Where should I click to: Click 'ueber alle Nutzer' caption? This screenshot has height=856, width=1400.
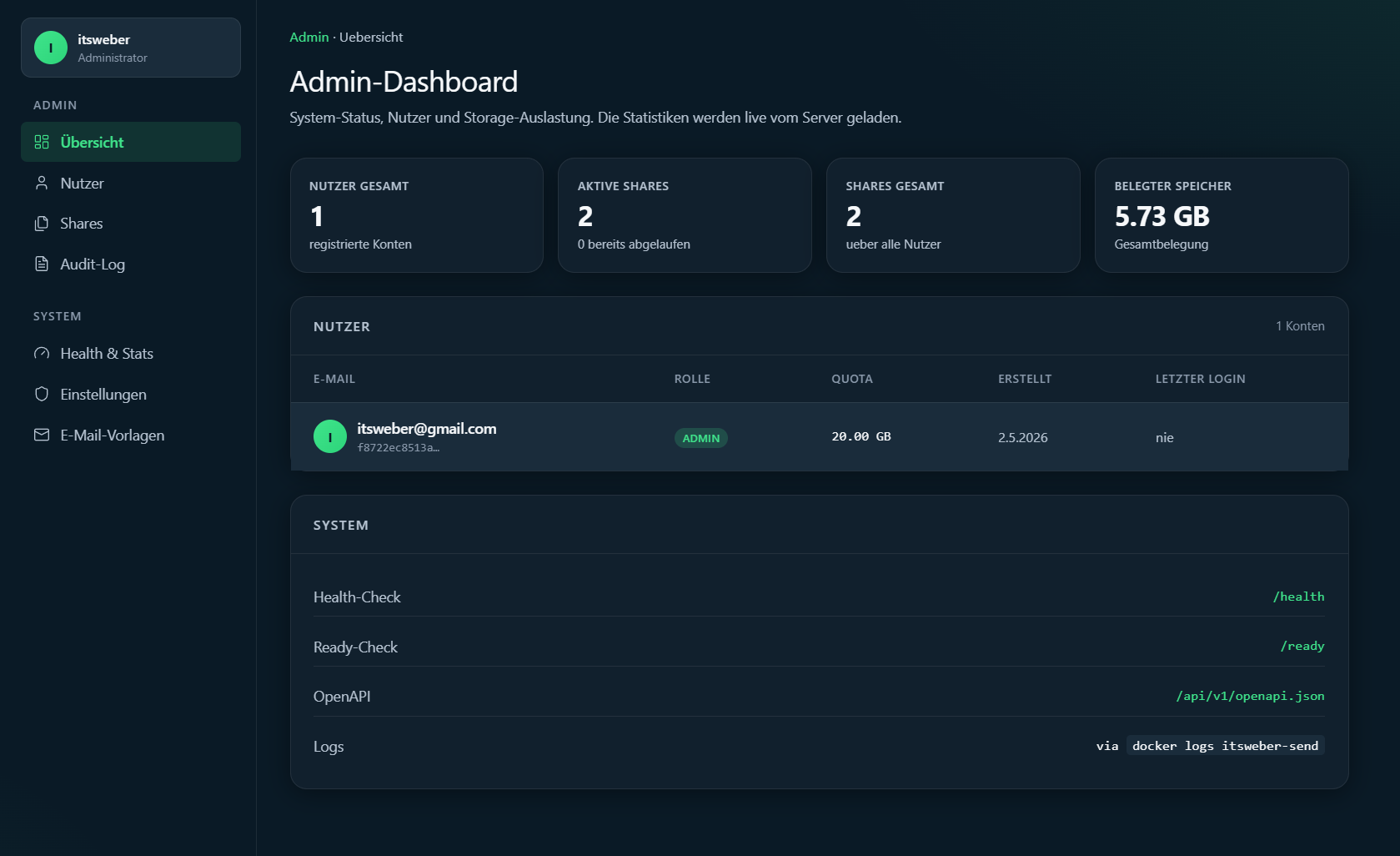coord(893,244)
